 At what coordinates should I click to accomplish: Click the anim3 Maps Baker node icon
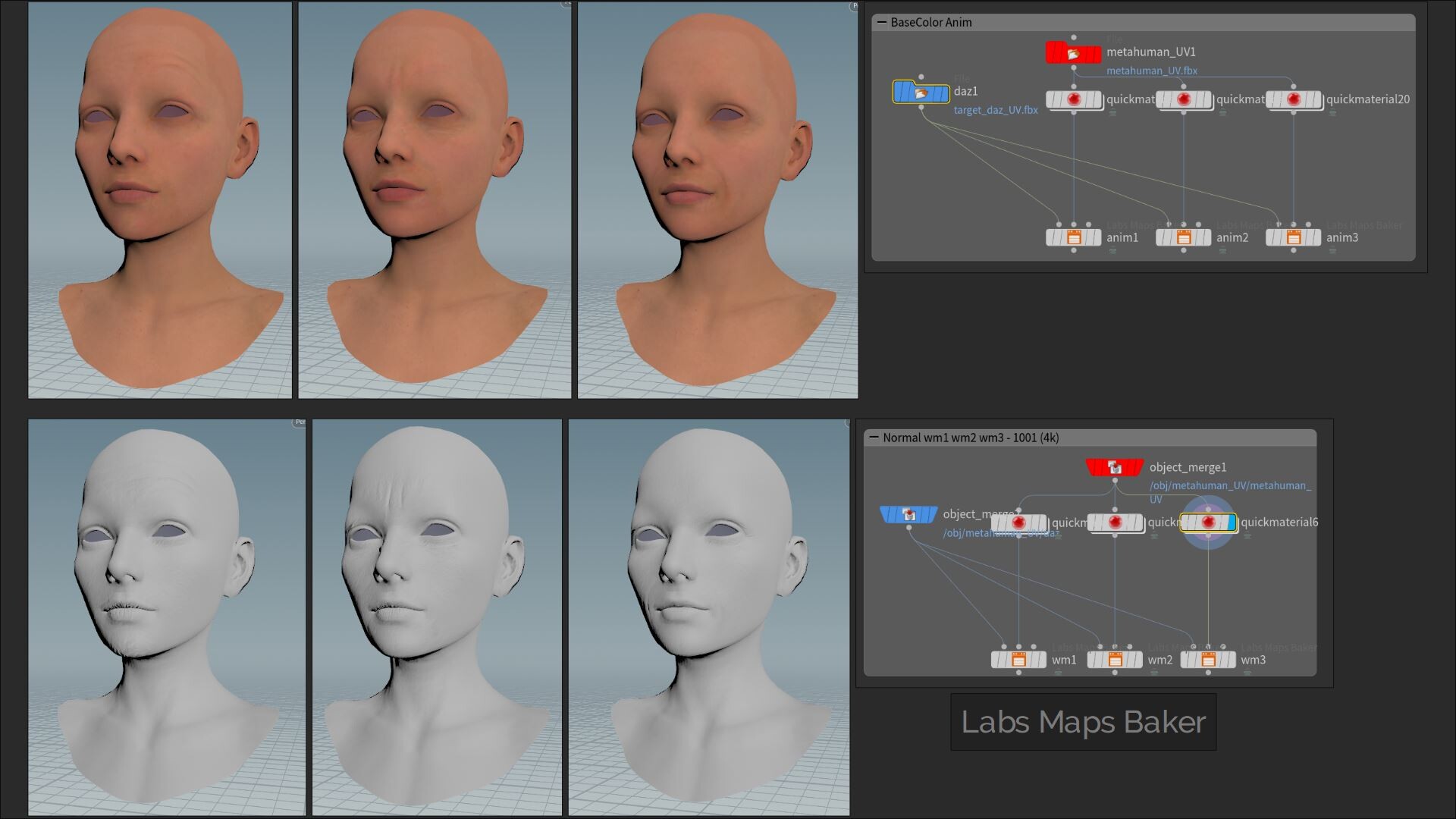1294,237
